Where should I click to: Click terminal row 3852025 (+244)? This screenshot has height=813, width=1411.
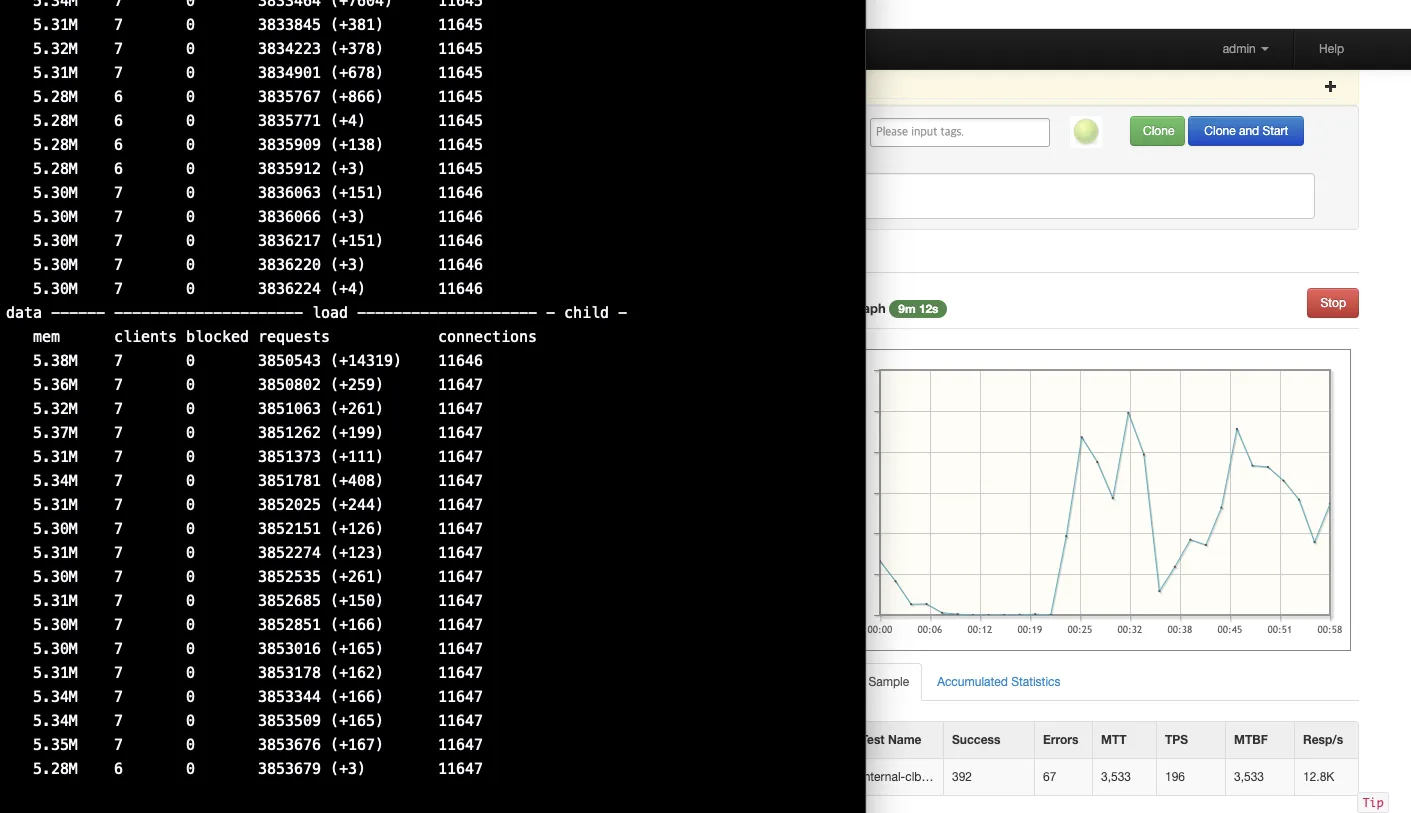[258, 505]
